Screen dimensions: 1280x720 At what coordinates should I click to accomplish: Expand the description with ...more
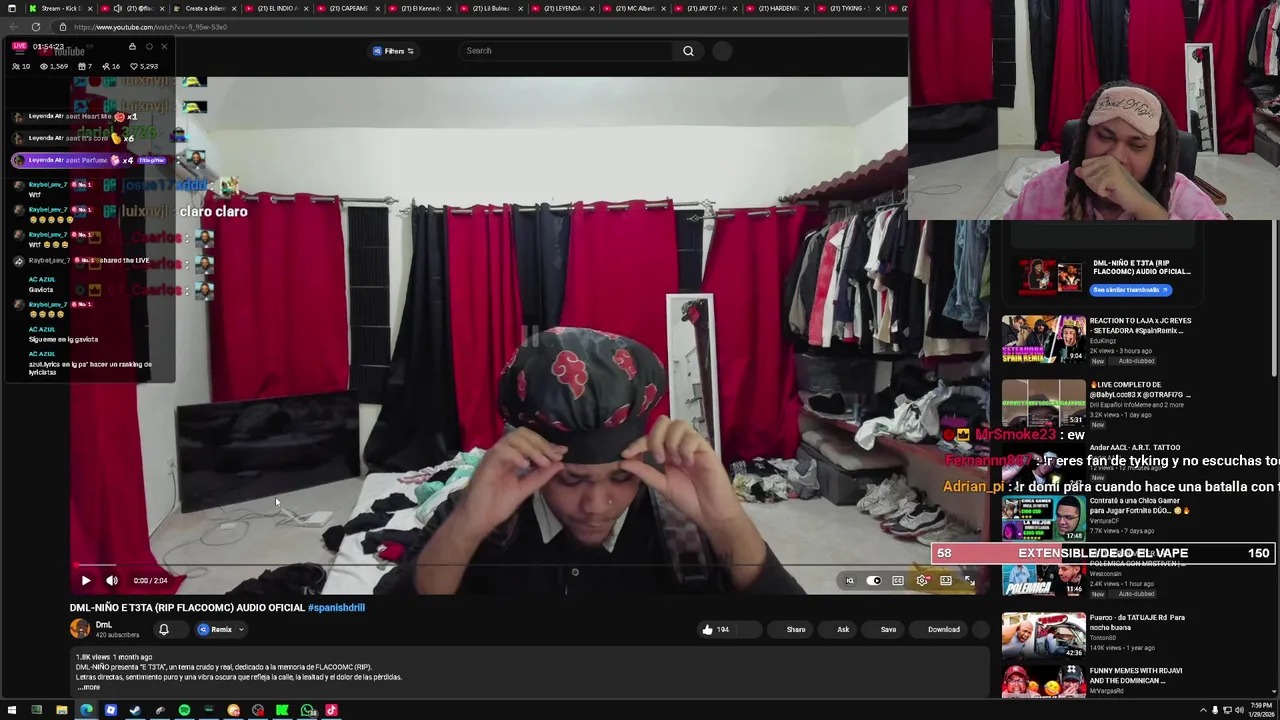(x=89, y=687)
